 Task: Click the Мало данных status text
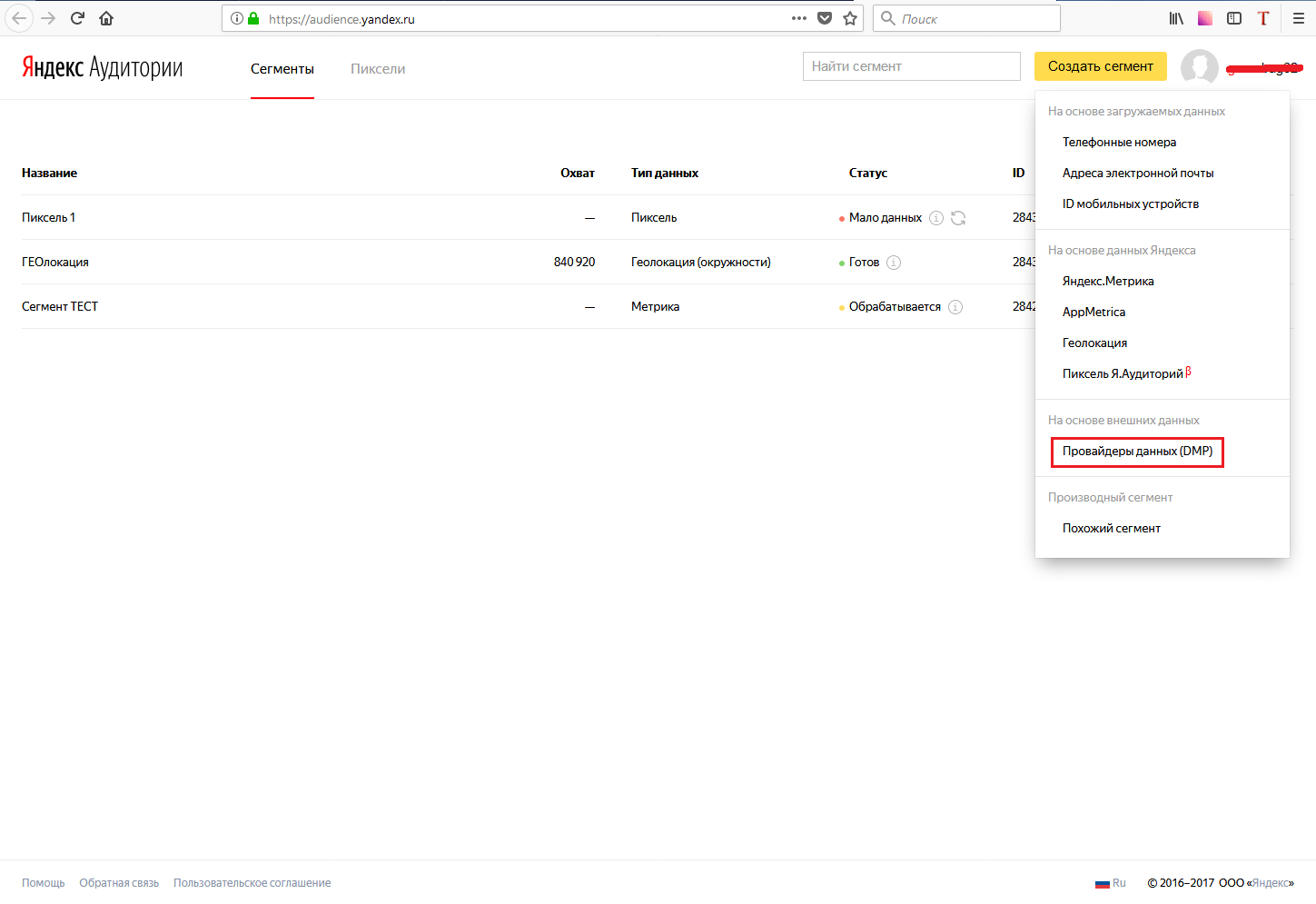886,218
